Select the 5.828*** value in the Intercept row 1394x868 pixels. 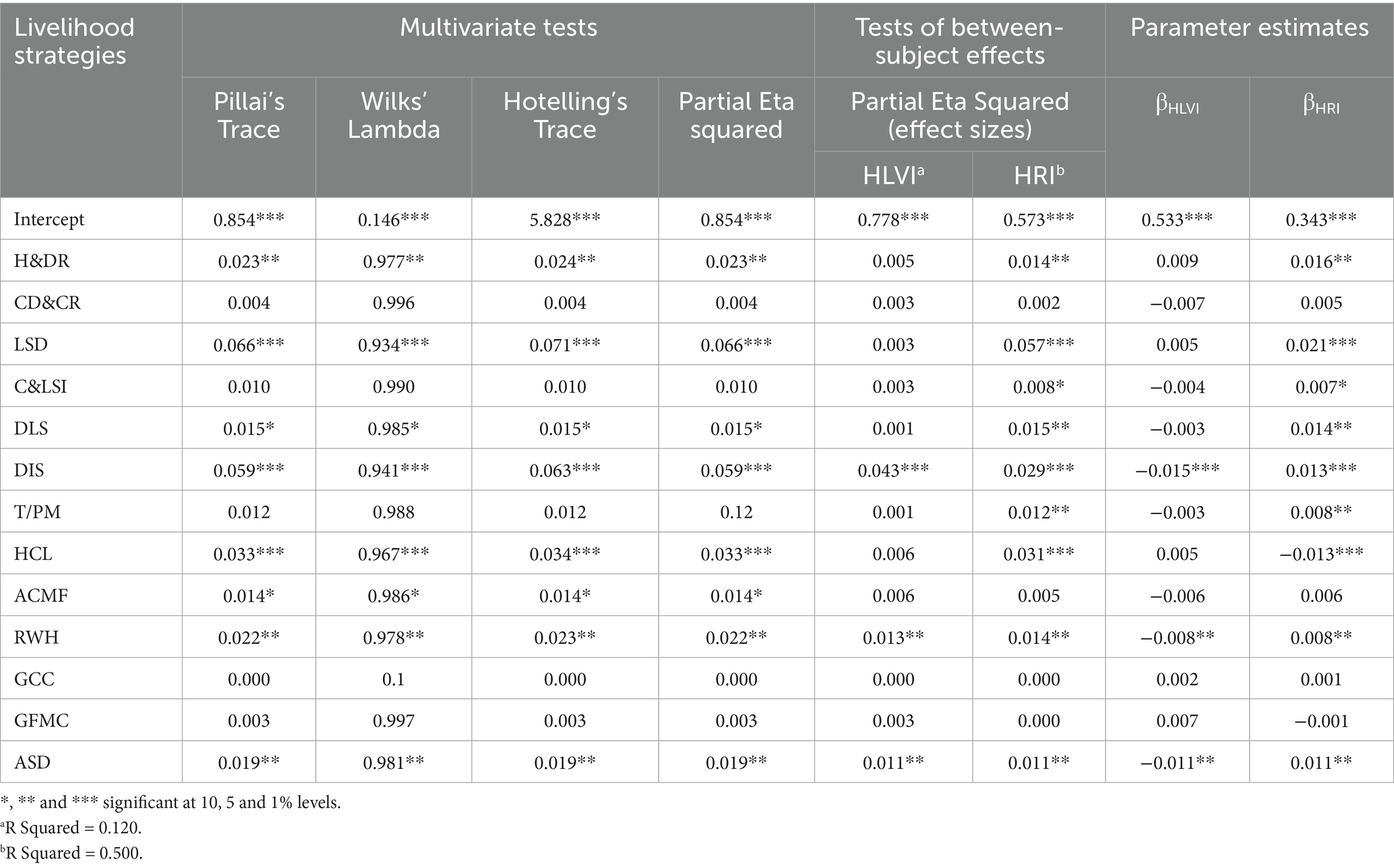[x=565, y=220]
